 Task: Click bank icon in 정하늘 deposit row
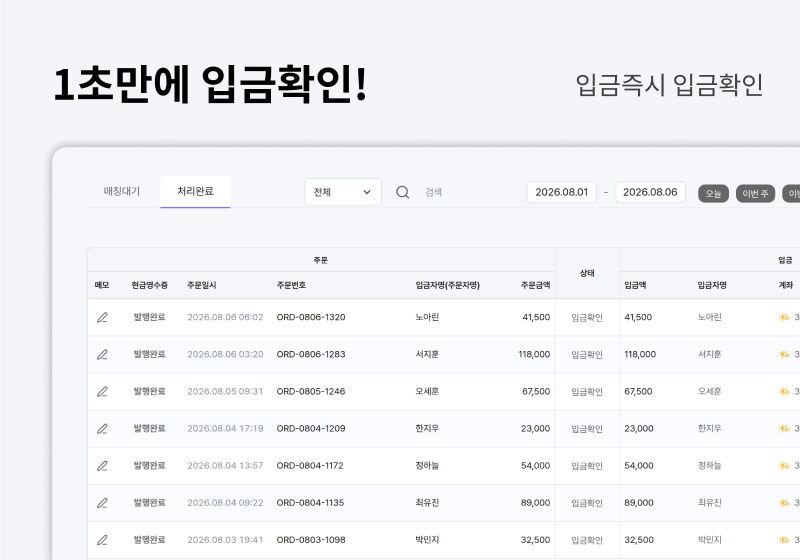pos(784,466)
